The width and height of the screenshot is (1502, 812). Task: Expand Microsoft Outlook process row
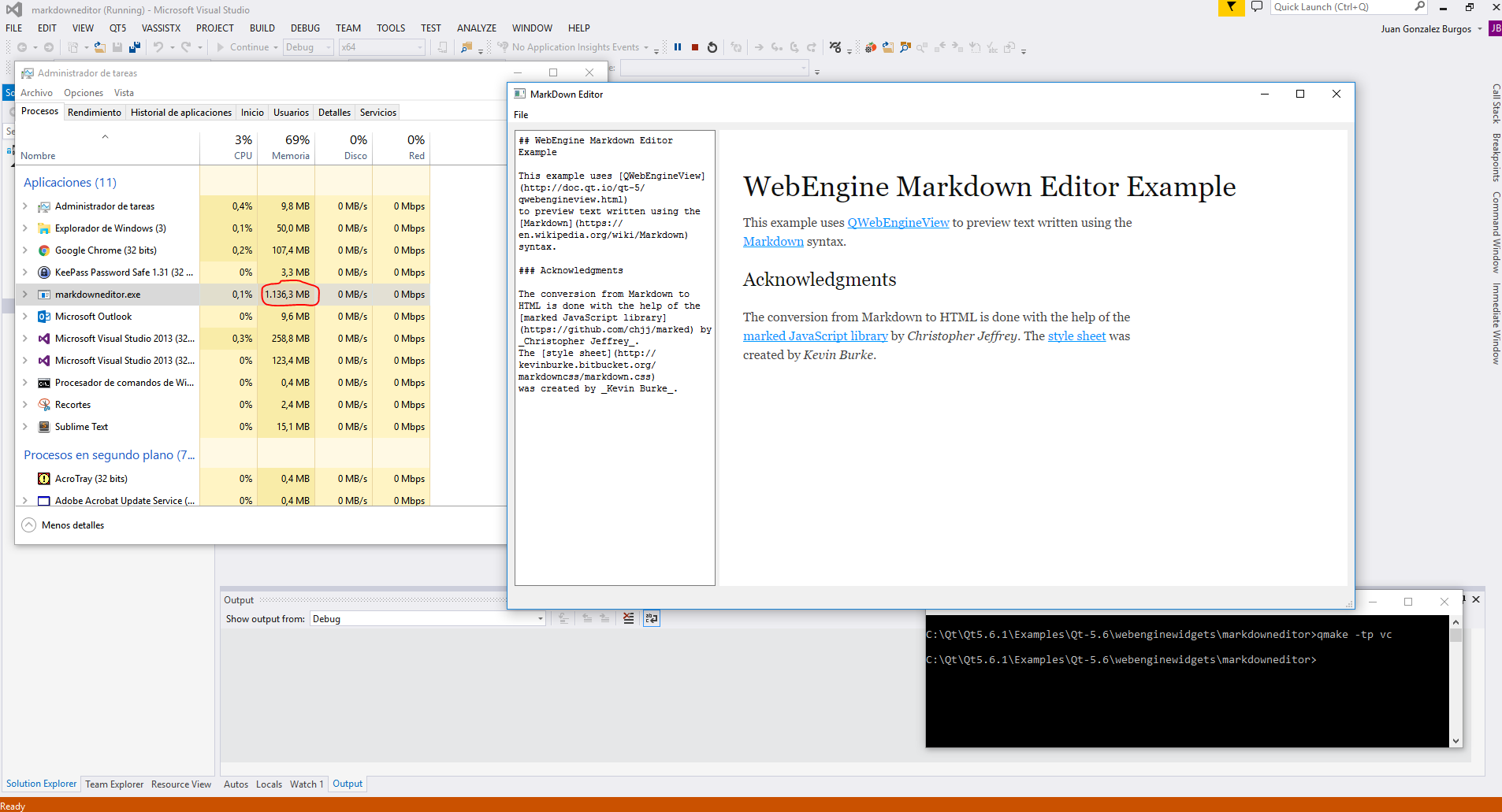point(25,317)
